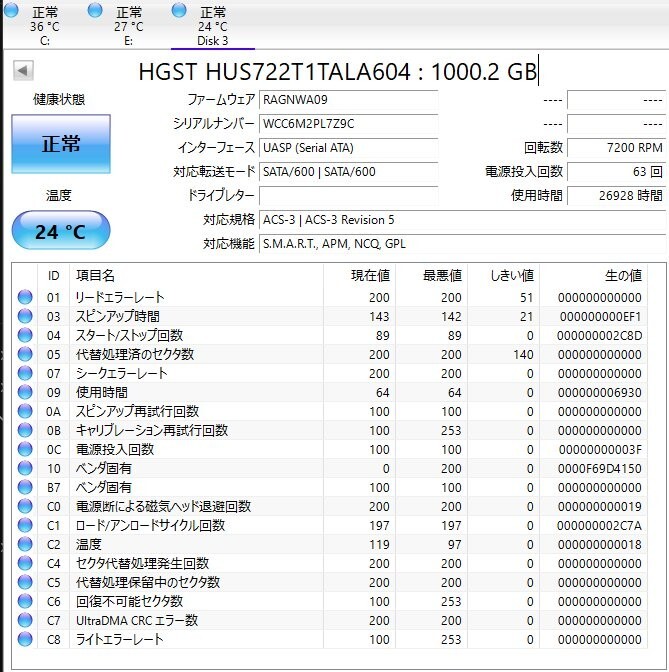Viewport: 669px width, 672px height.
Task: Click the ID column header
Action: (x=54, y=276)
